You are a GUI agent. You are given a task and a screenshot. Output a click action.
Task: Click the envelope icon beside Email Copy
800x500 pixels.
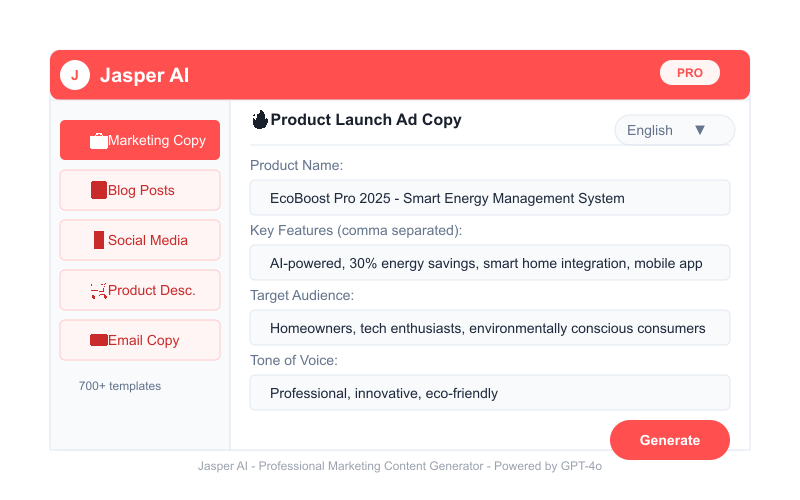point(98,340)
